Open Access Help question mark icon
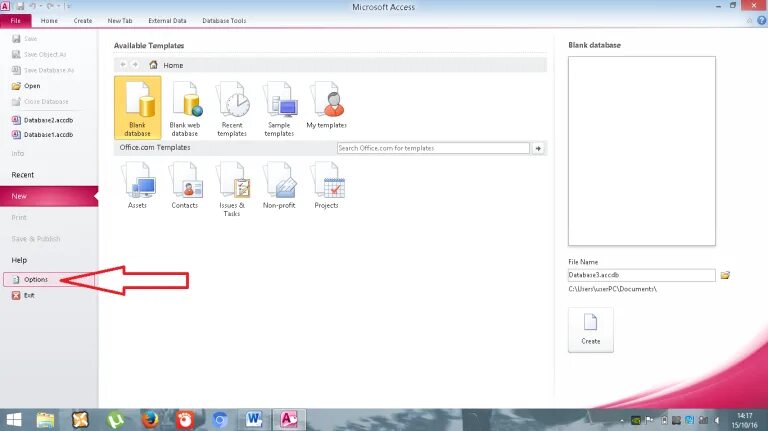The image size is (768, 431). point(762,20)
